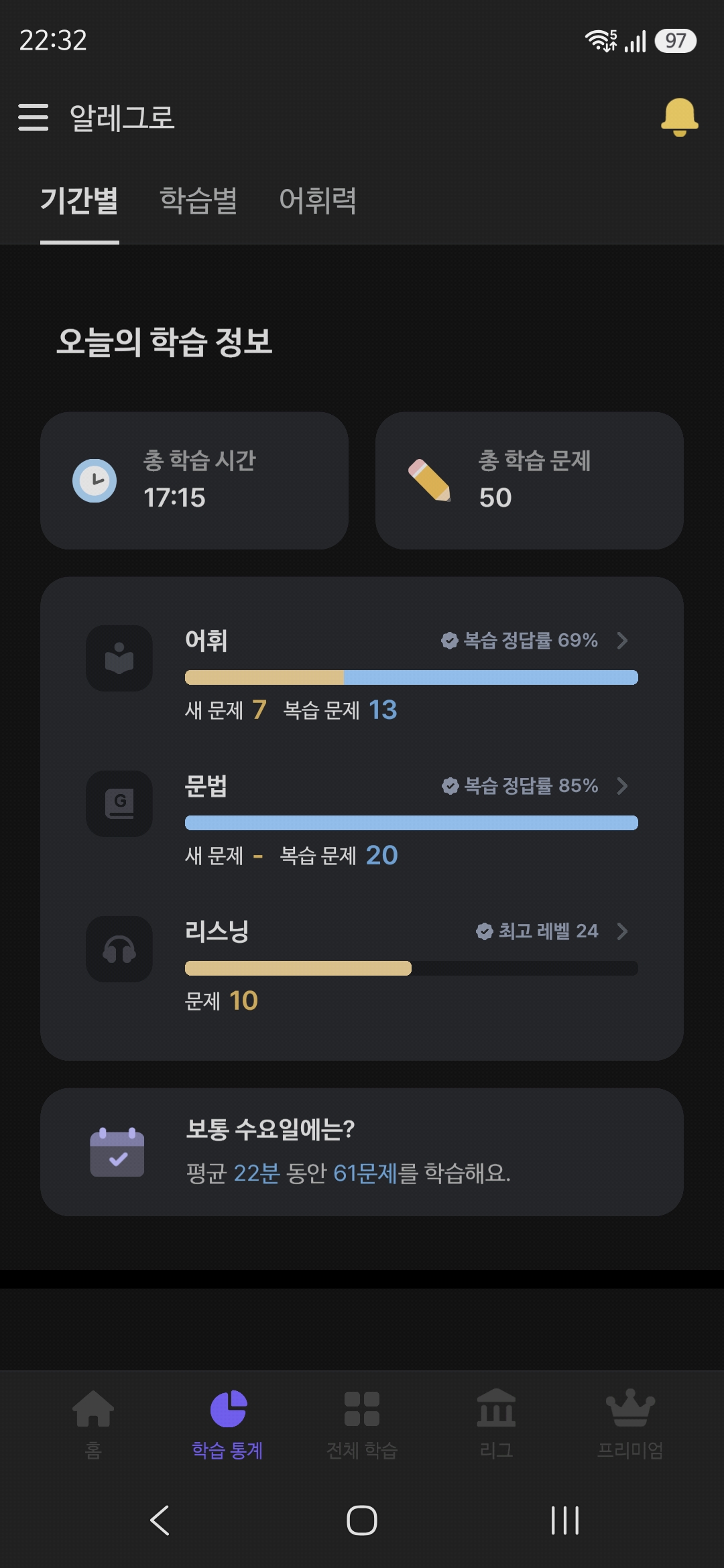This screenshot has height=1568, width=724.
Task: Open notifications bell
Action: click(x=679, y=117)
